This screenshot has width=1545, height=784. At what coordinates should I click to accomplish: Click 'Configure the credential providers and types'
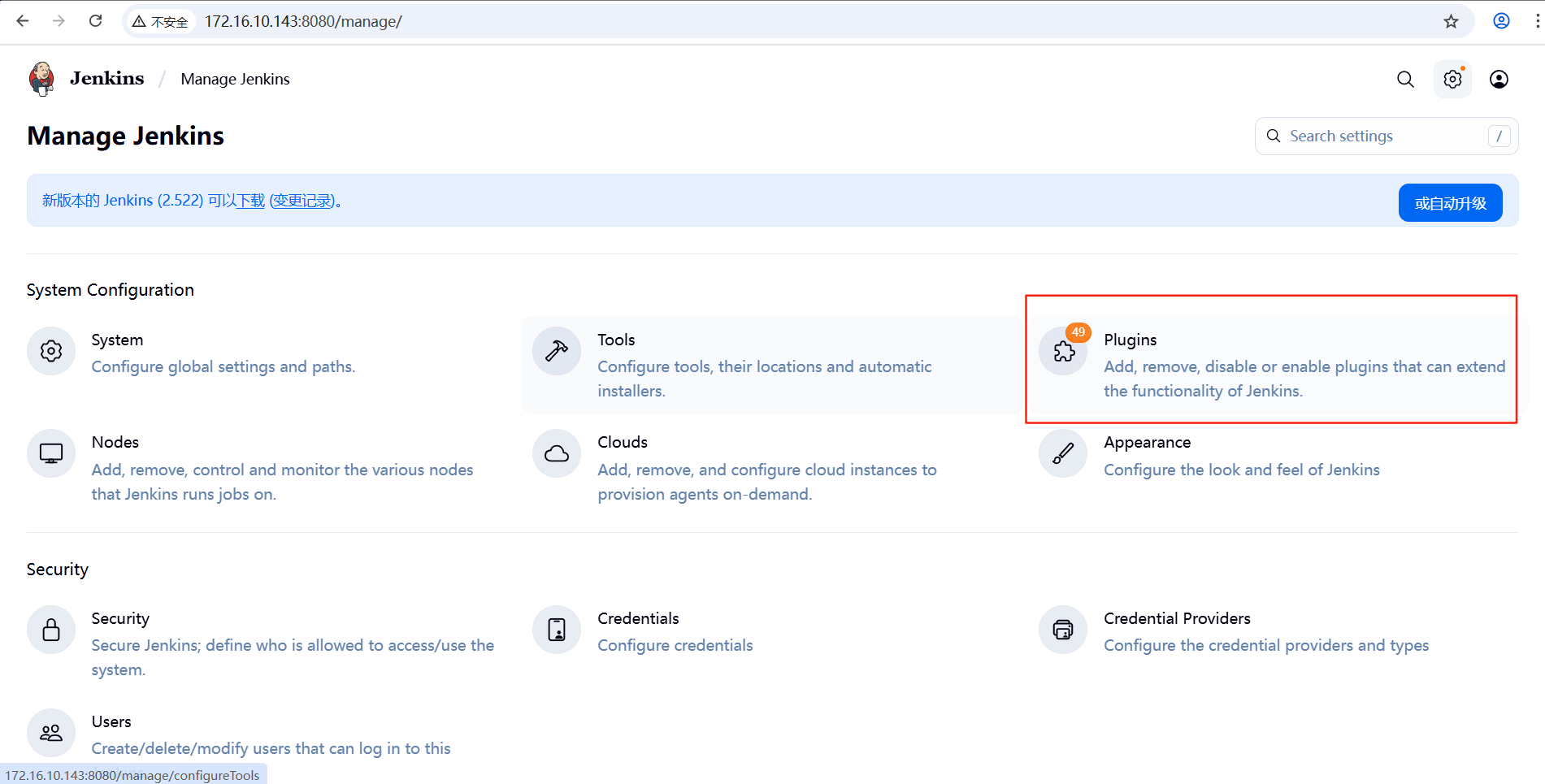tap(1266, 645)
